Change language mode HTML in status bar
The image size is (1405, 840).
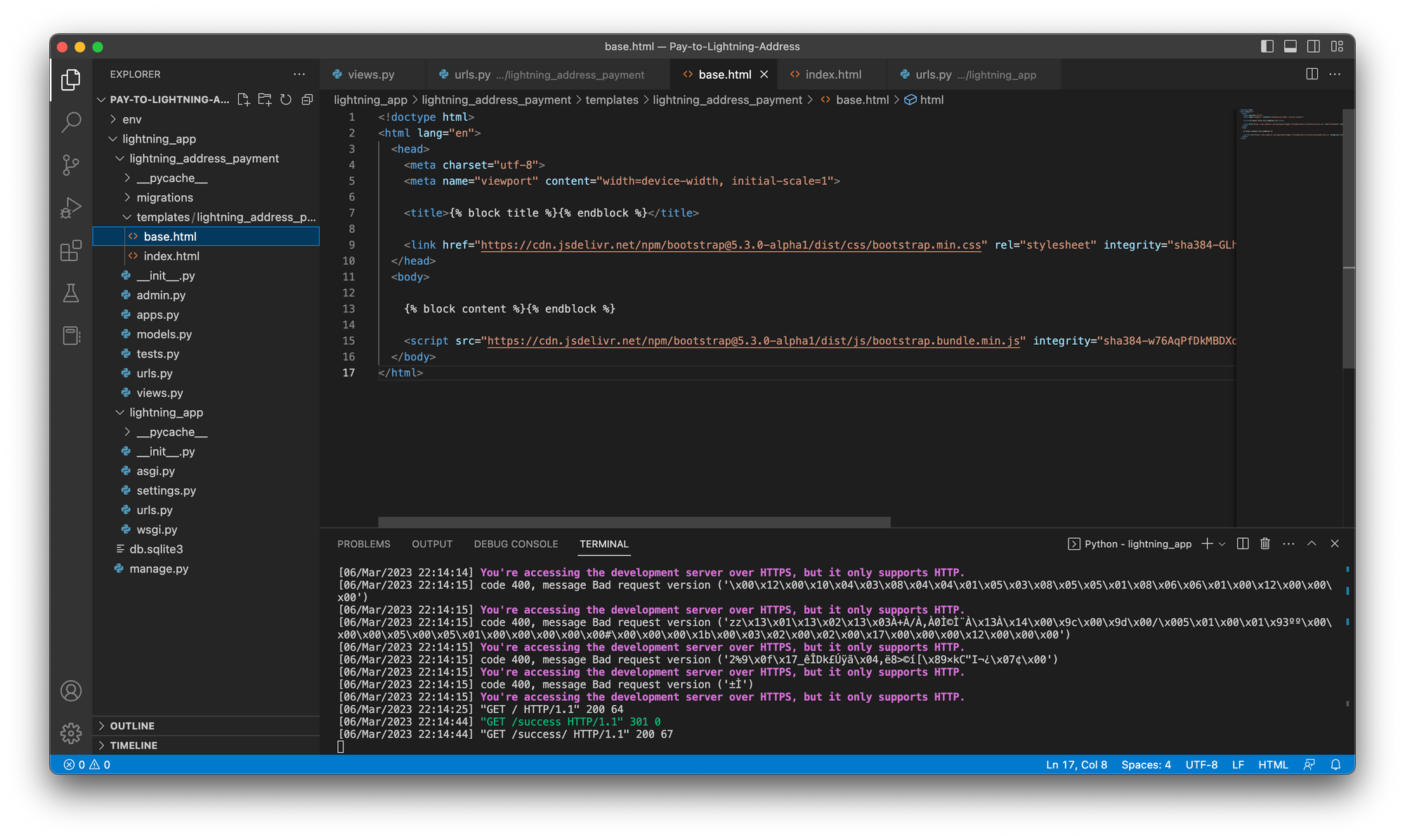pyautogui.click(x=1273, y=765)
